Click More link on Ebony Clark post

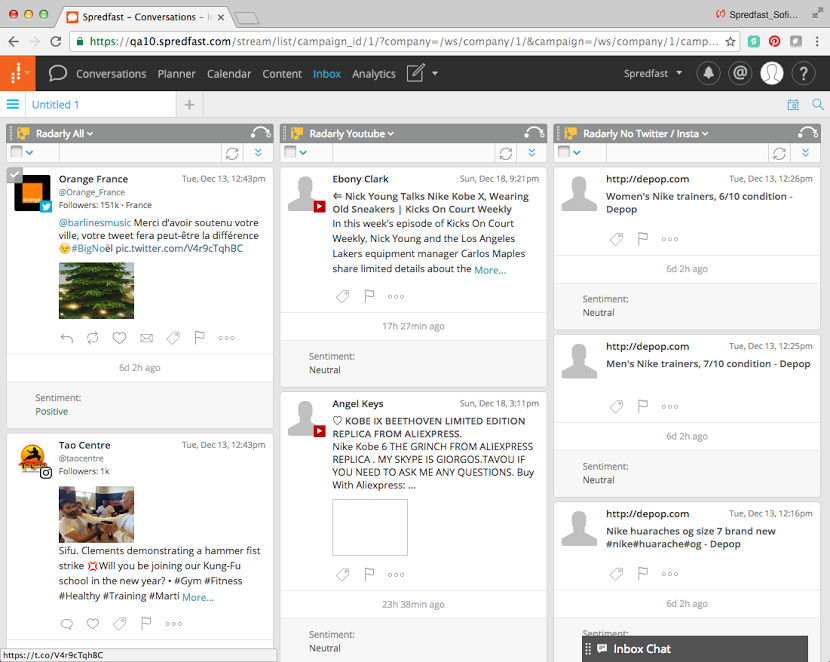[489, 270]
